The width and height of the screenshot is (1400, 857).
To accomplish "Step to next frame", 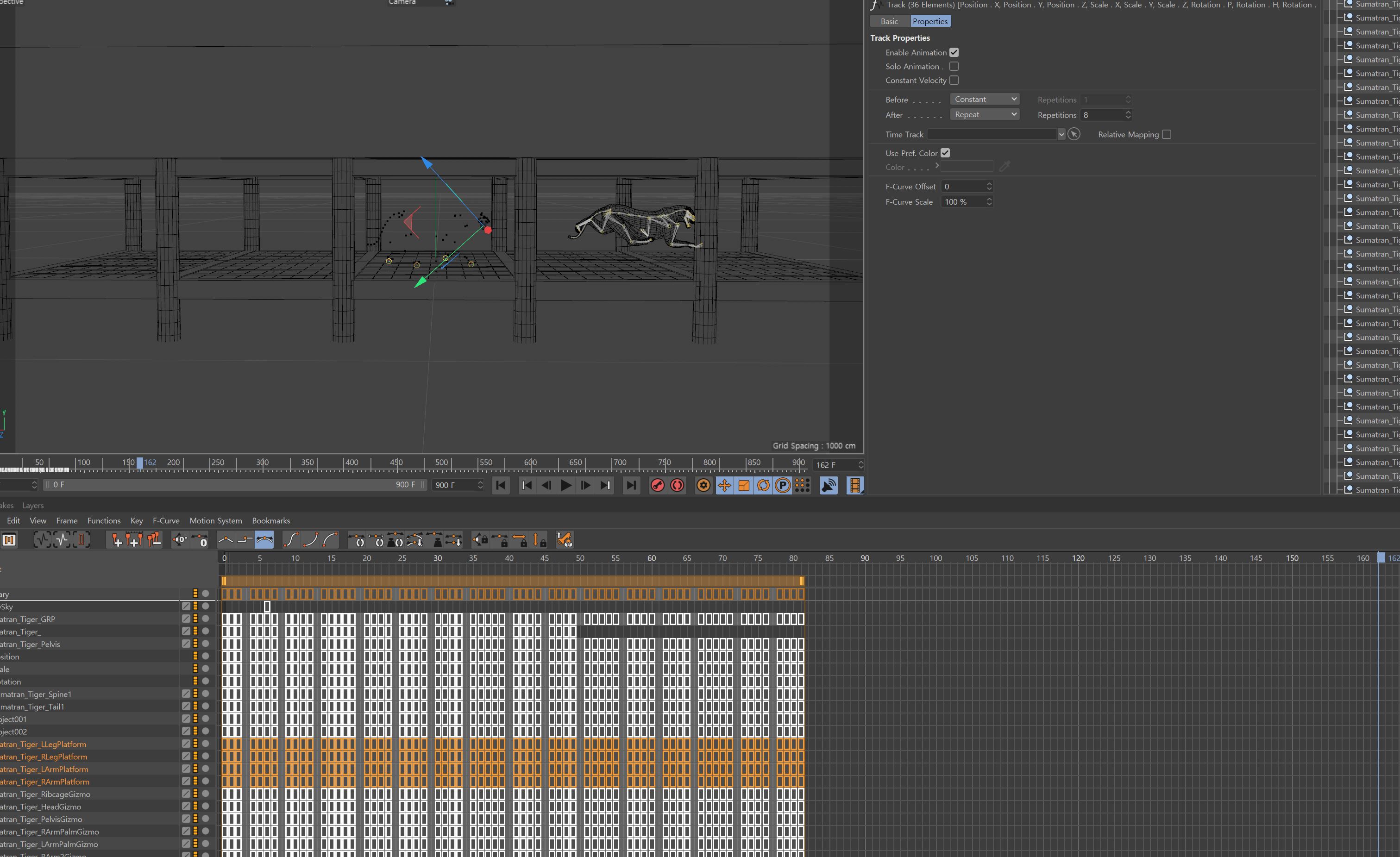I will point(585,485).
